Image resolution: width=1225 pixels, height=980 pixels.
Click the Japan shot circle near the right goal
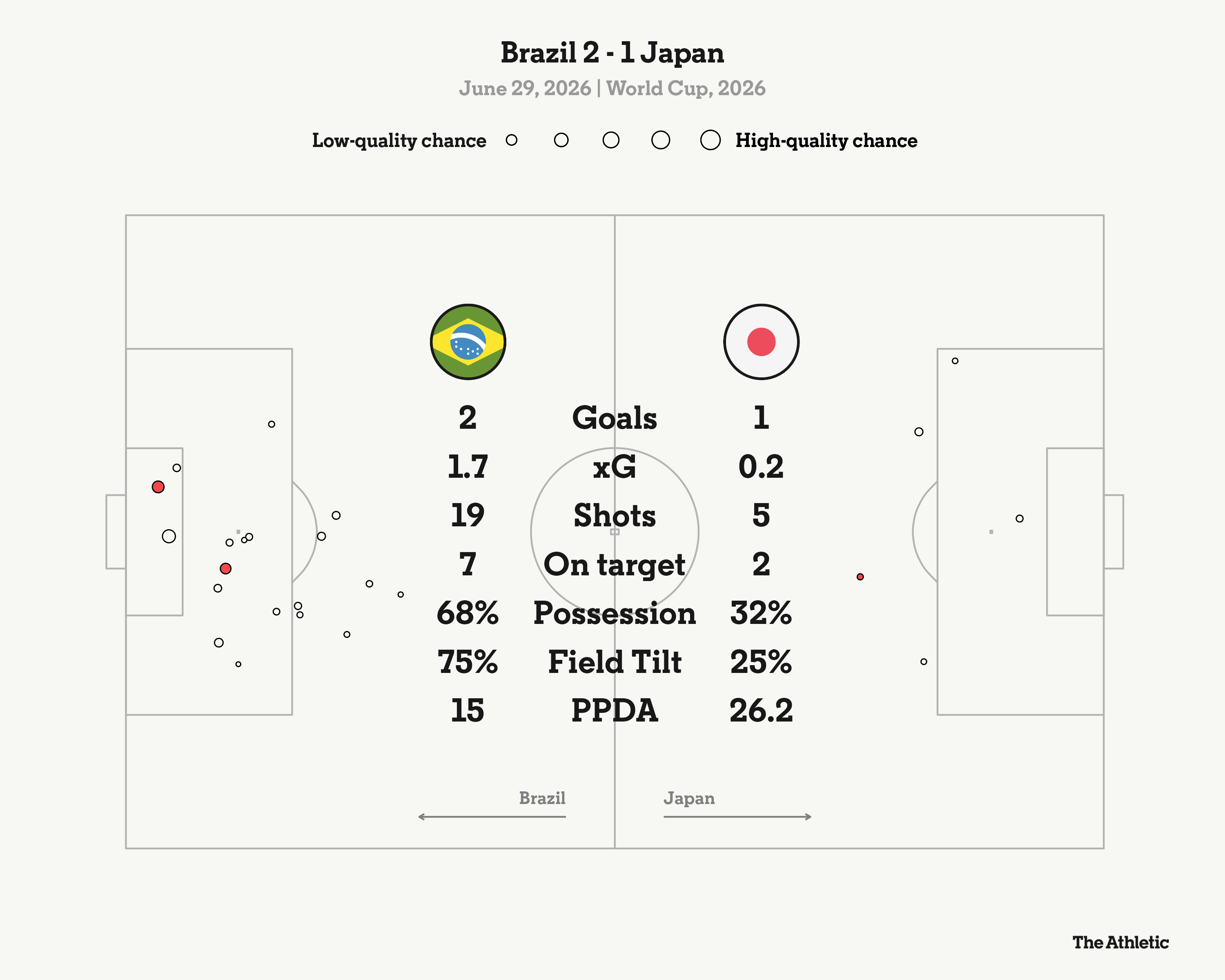[1020, 519]
